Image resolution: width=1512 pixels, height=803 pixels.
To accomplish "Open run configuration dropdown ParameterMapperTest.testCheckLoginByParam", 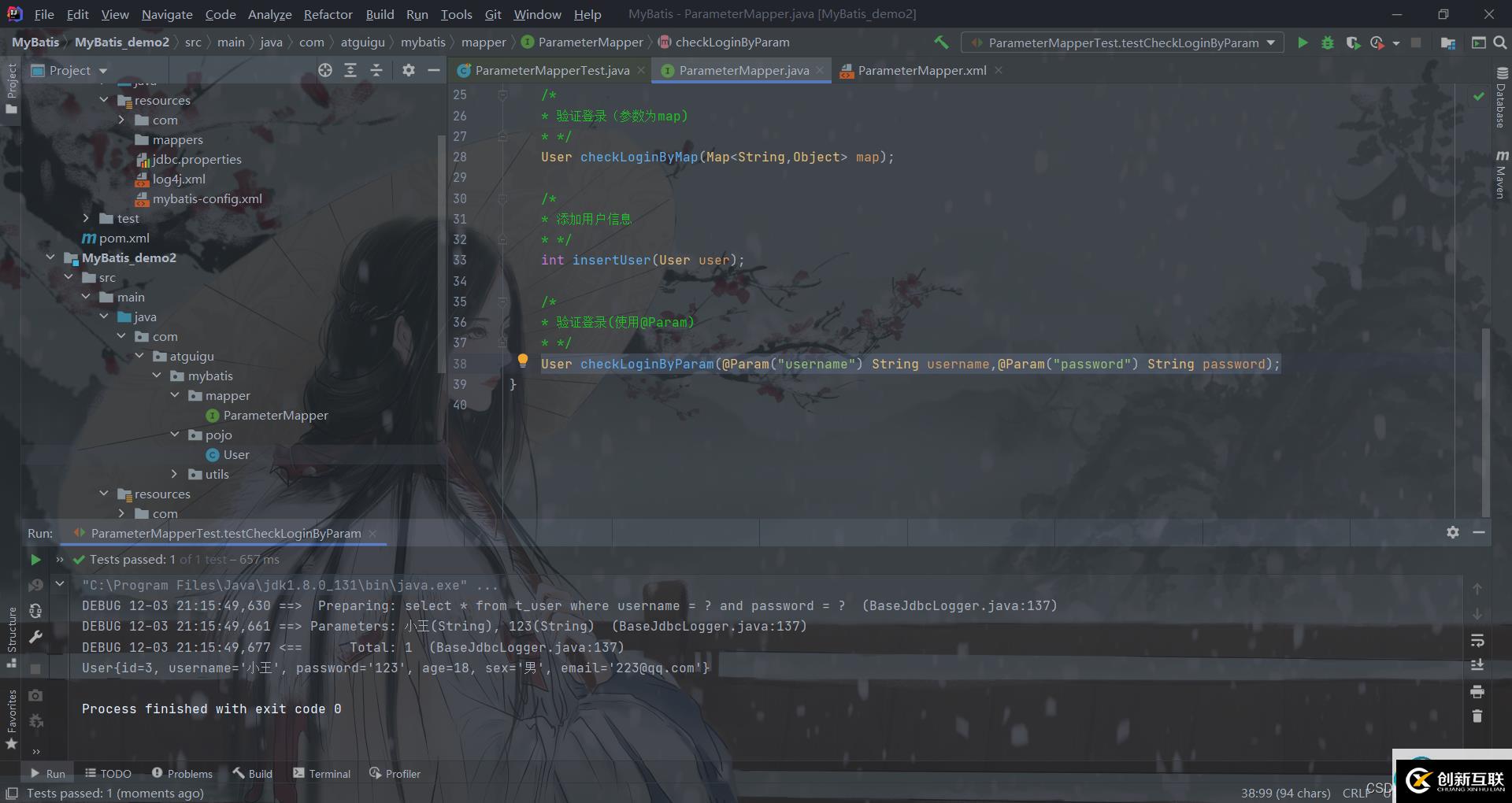I will (x=1123, y=43).
